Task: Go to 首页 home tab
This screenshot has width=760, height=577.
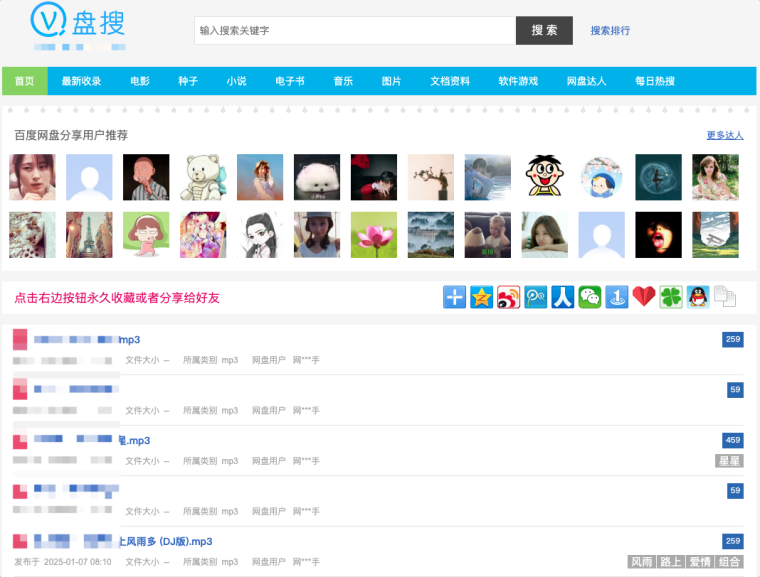Action: point(25,81)
